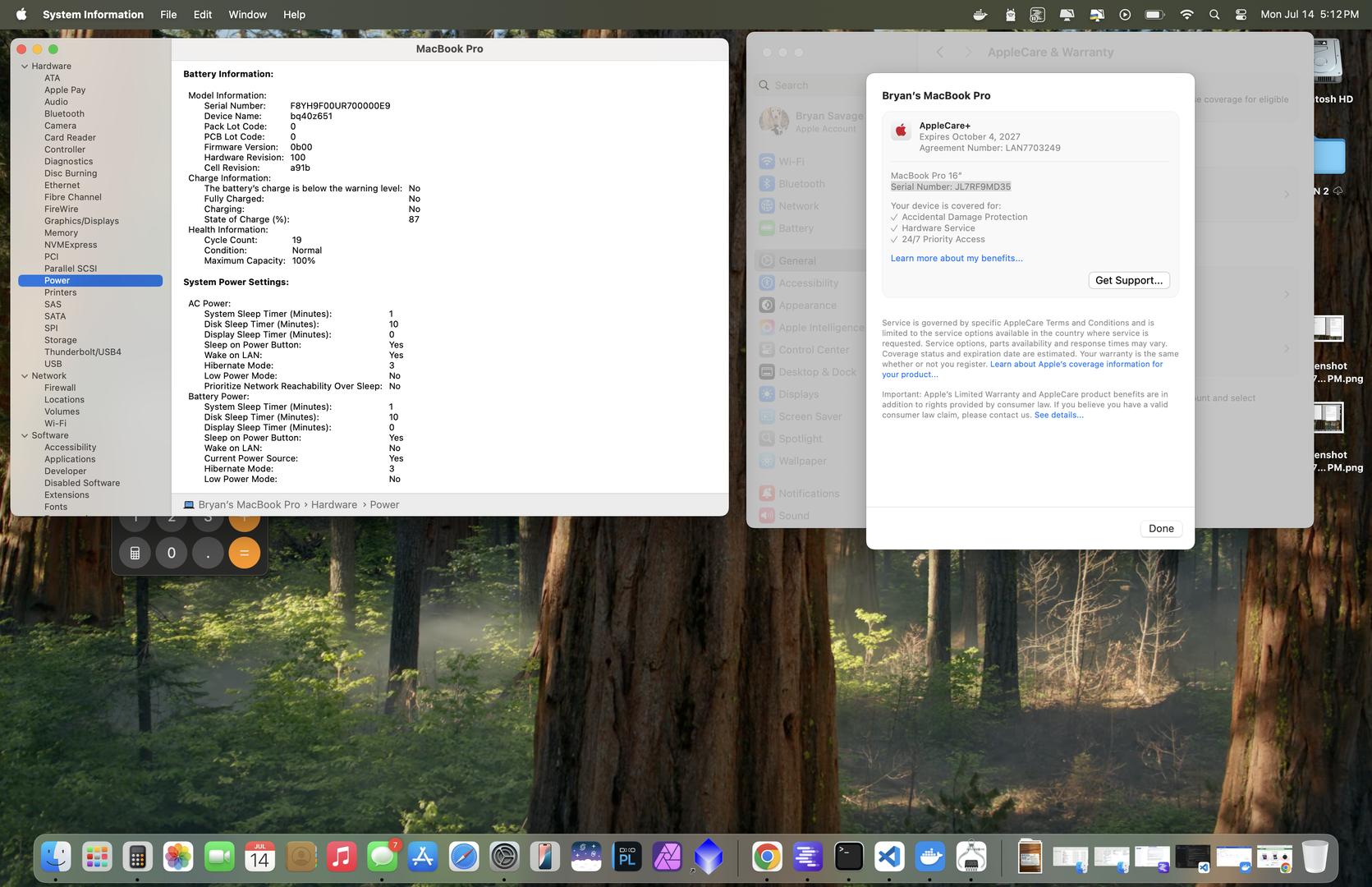
Task: Click Get Support... button
Action: (1129, 281)
